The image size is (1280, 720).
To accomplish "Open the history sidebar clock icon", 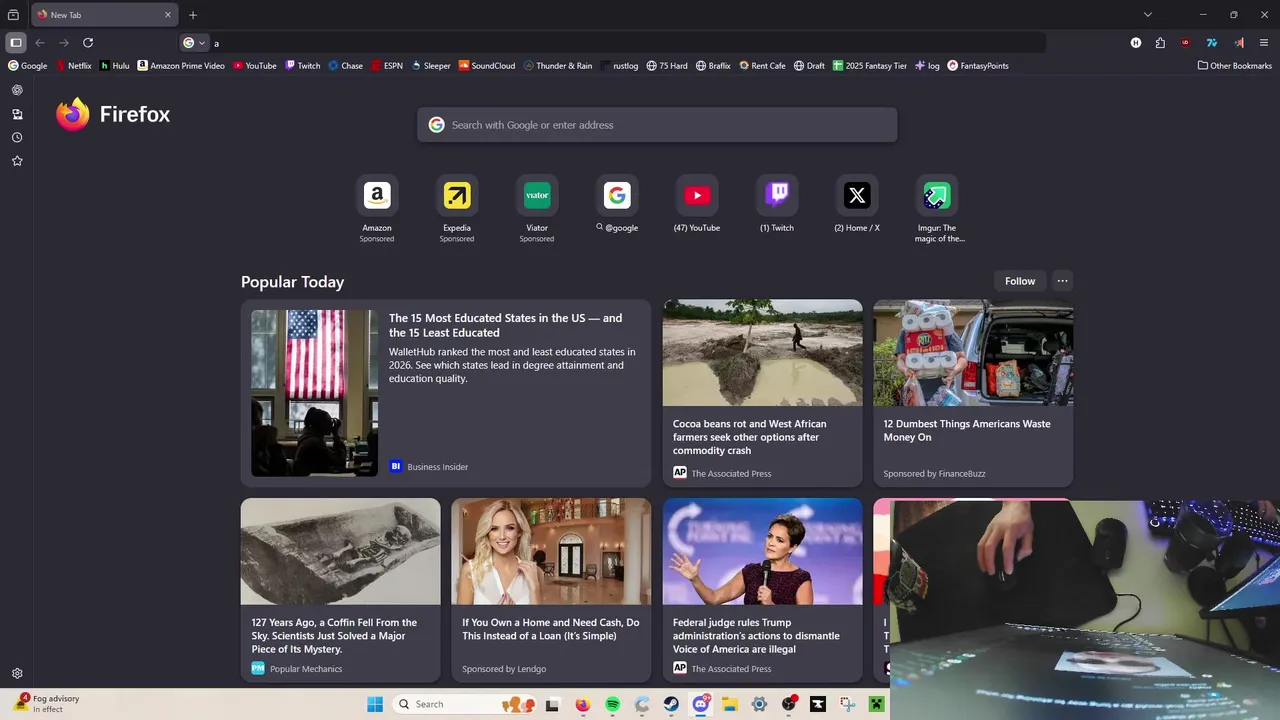I will [x=17, y=137].
